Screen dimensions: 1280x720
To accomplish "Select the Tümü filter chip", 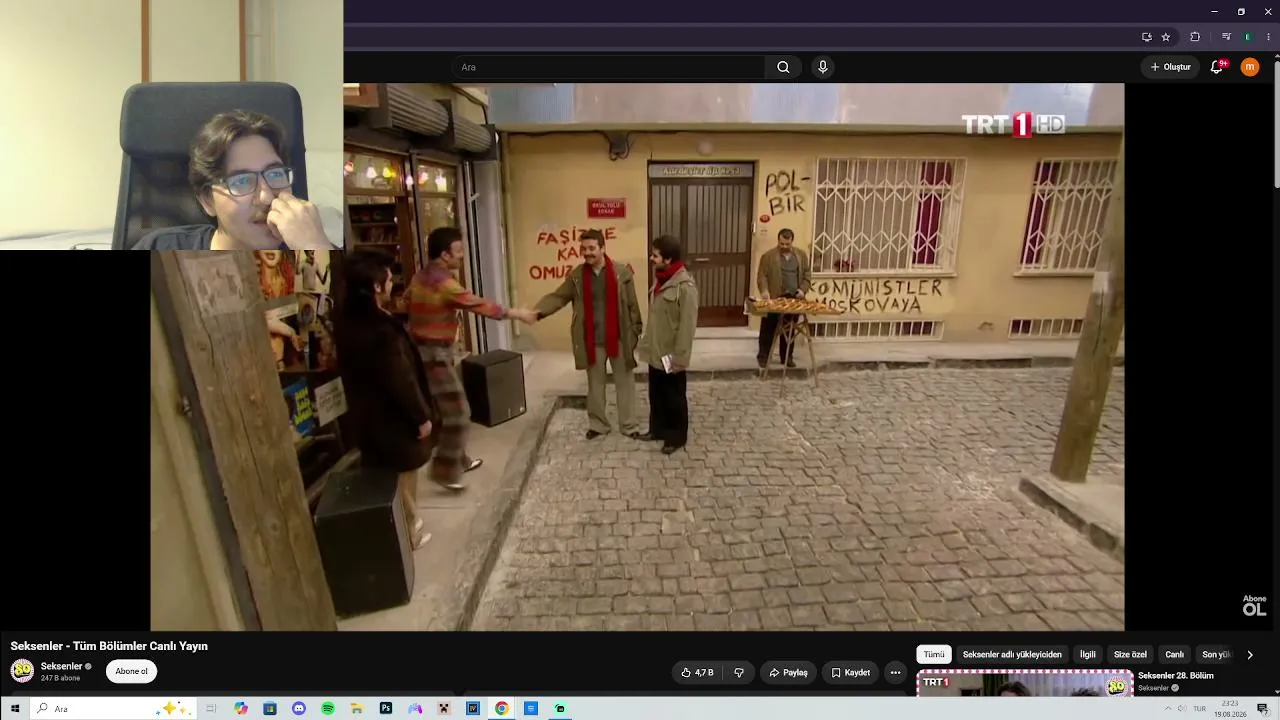I will click(x=934, y=655).
